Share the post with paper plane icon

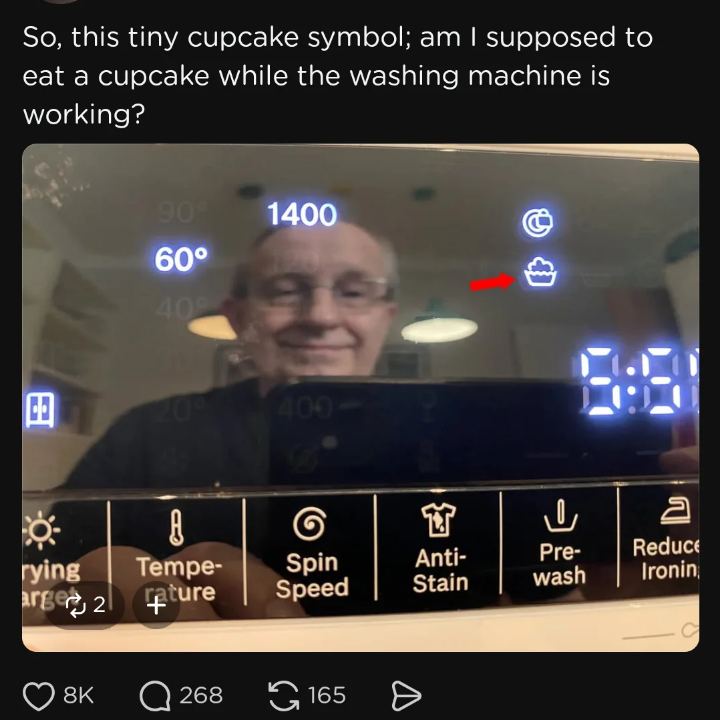tap(404, 694)
